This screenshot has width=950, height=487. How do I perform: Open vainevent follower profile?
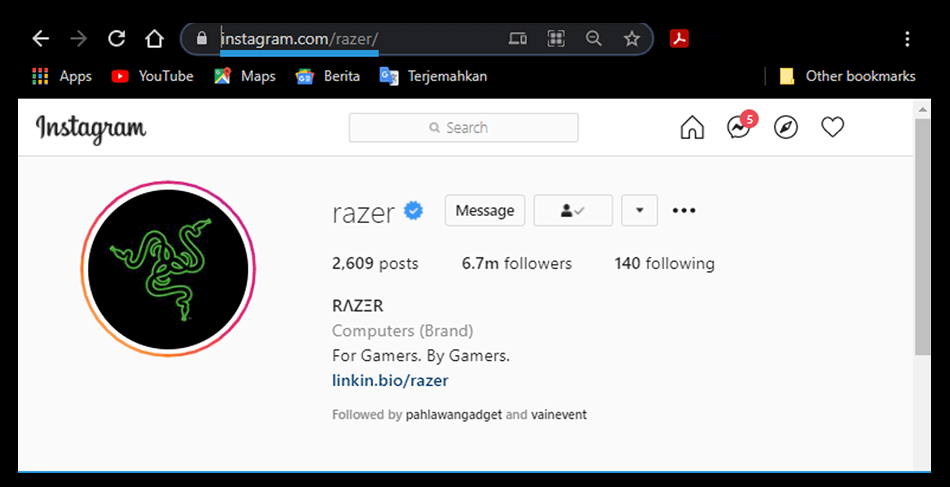pos(559,415)
